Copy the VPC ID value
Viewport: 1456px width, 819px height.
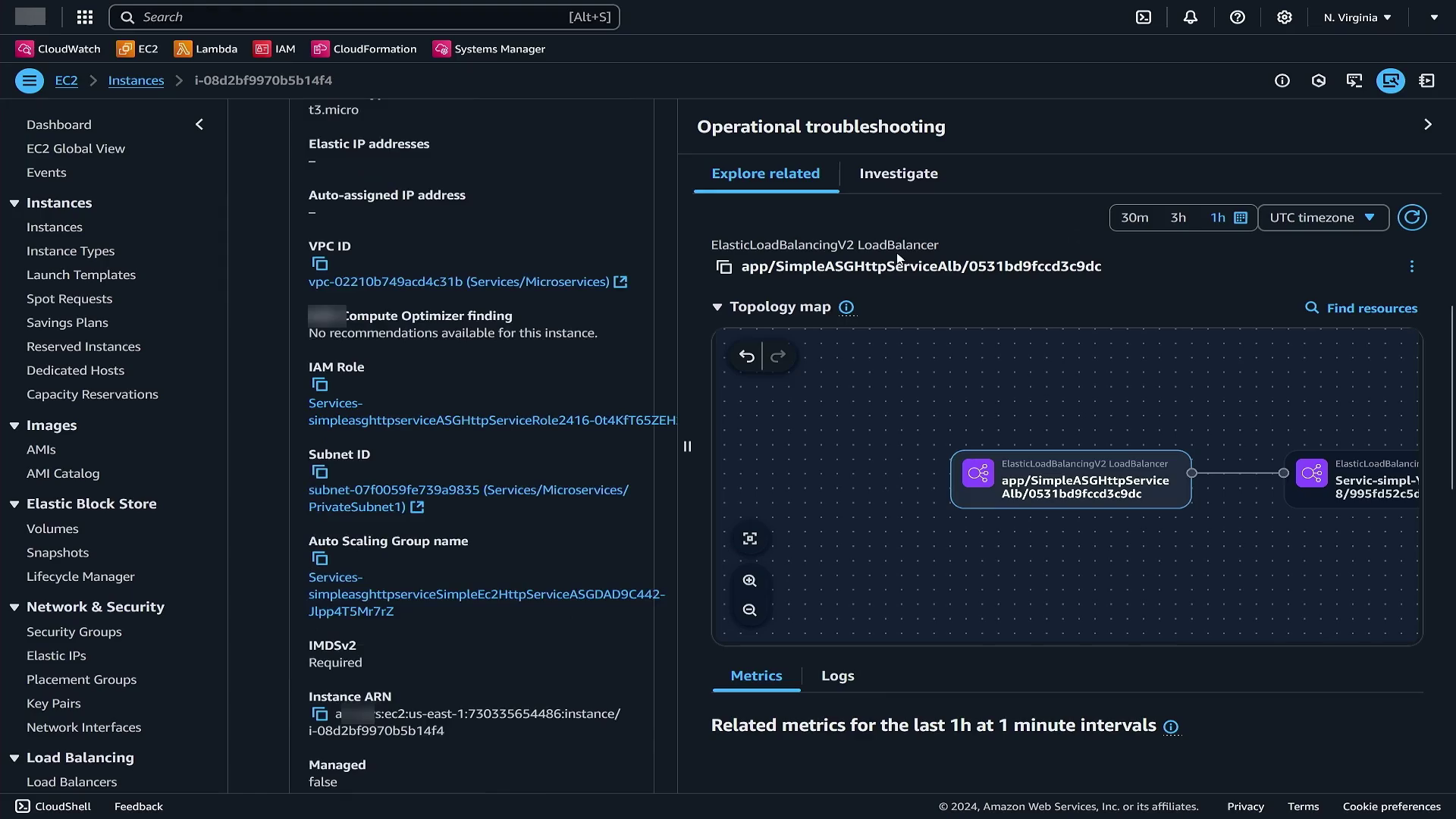click(x=320, y=263)
